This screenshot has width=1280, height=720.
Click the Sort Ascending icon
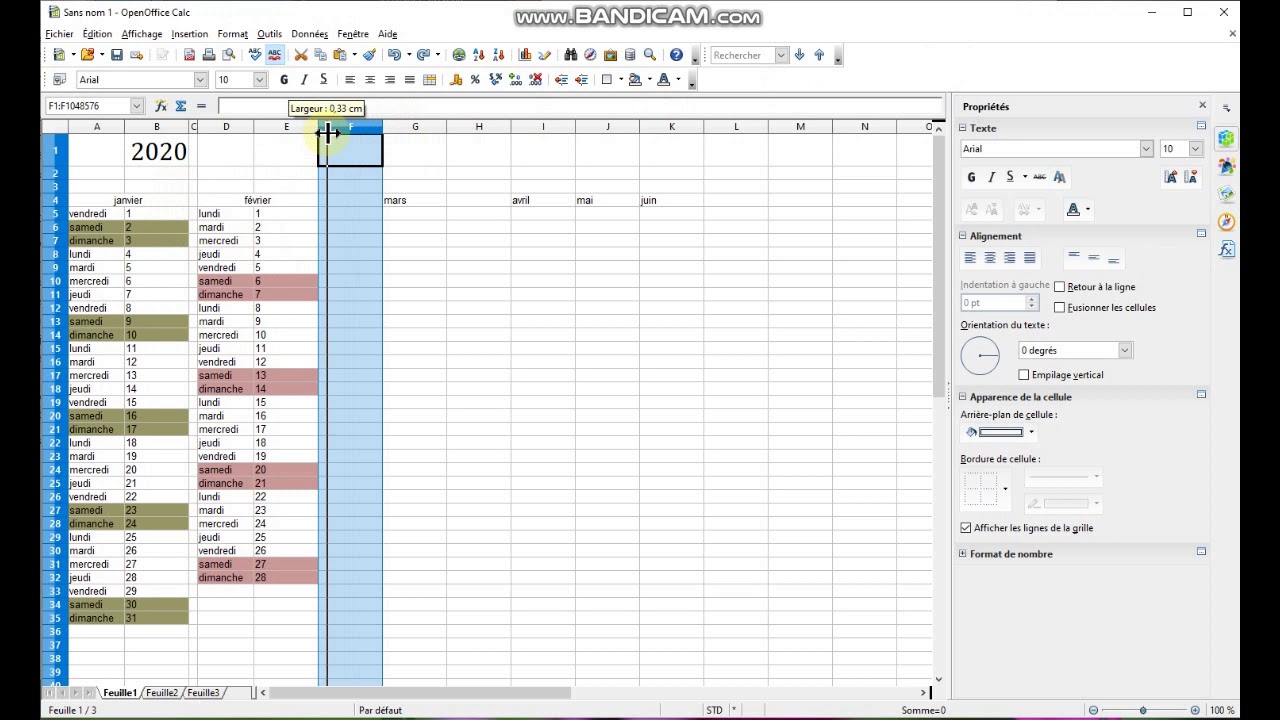tap(479, 55)
